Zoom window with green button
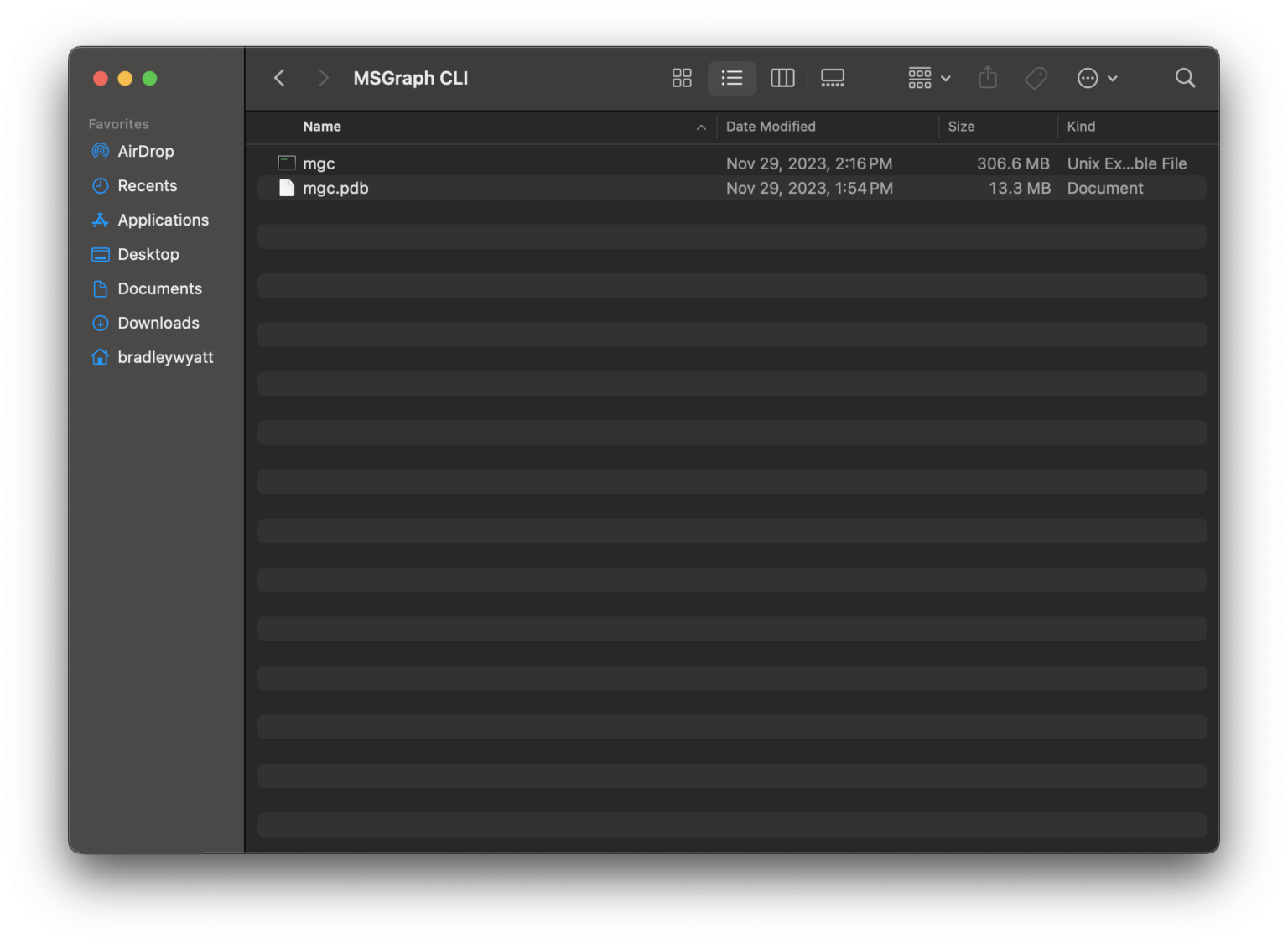 pyautogui.click(x=149, y=78)
